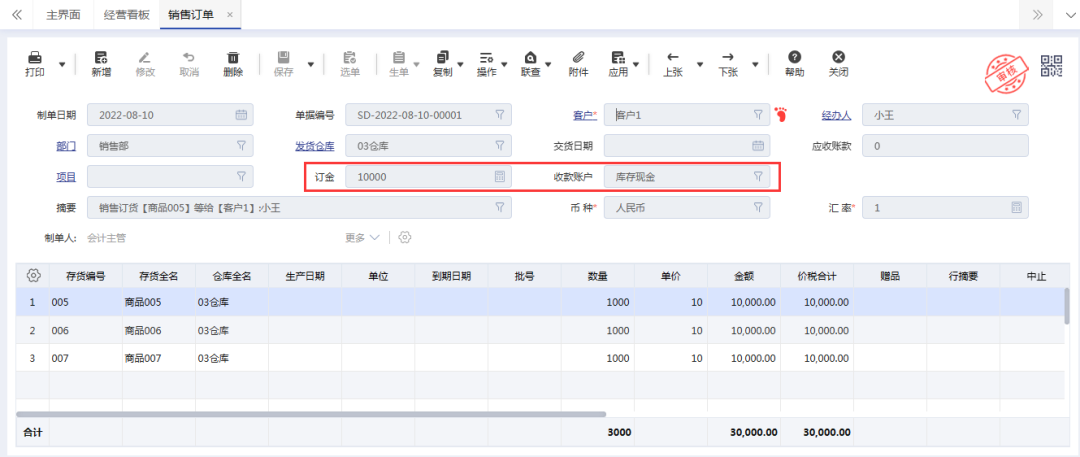Click the red footprint icon beside 客户
The height and width of the screenshot is (457, 1080).
pos(781,115)
